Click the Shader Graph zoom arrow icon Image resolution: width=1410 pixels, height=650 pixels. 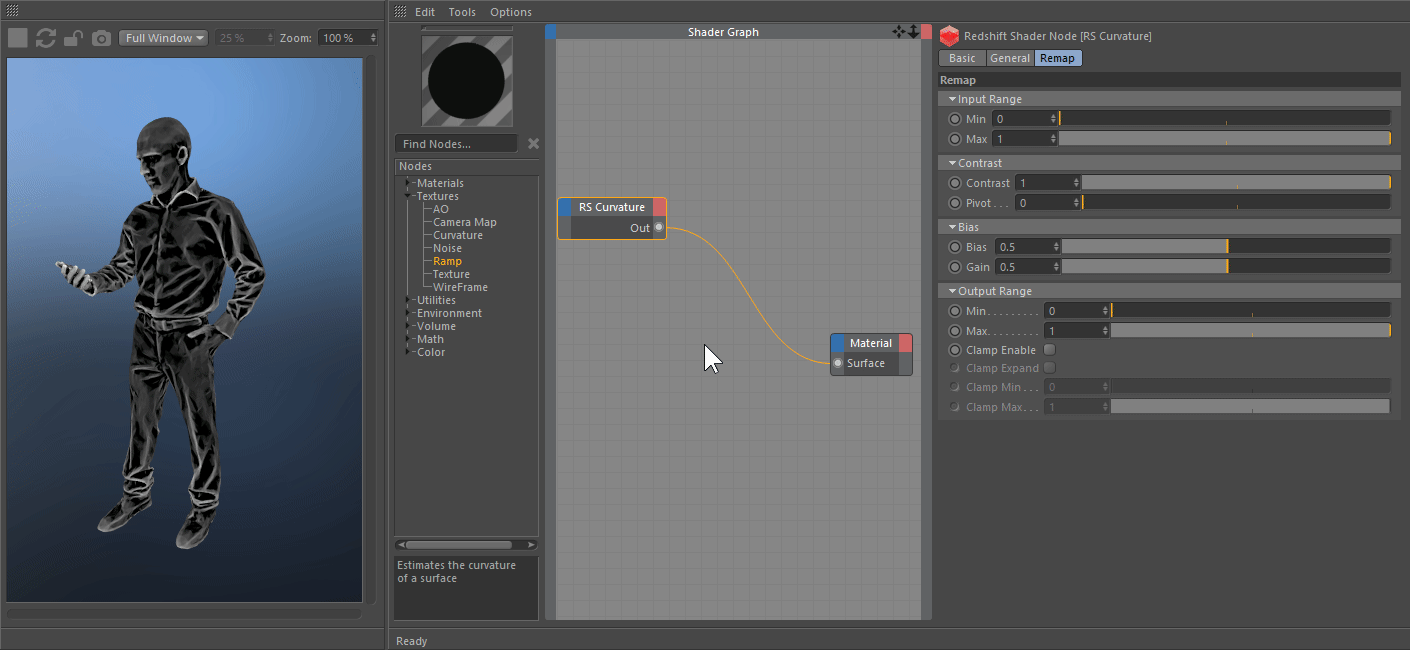click(x=913, y=32)
